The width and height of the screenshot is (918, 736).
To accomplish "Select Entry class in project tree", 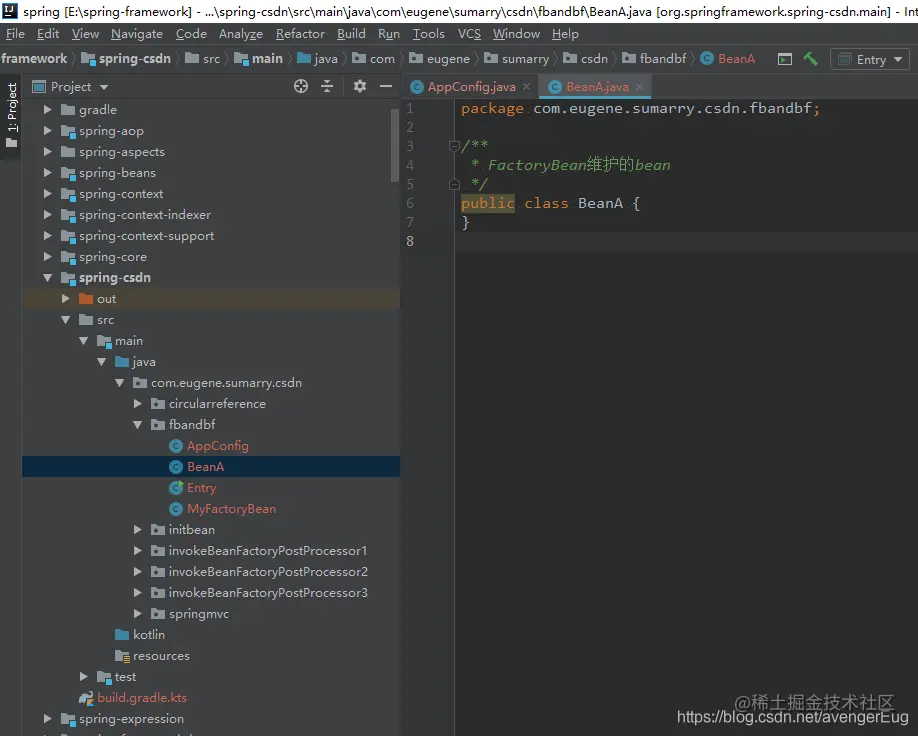I will [x=201, y=488].
